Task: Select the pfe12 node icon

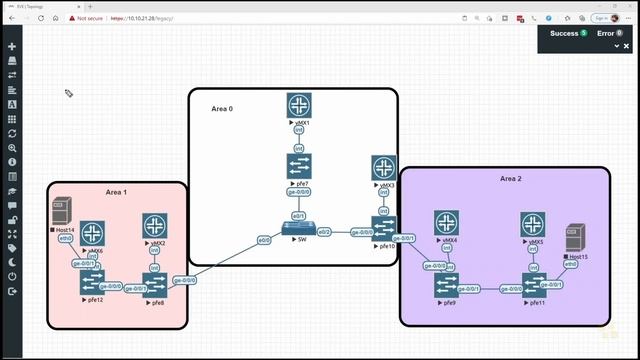Action: point(92,282)
